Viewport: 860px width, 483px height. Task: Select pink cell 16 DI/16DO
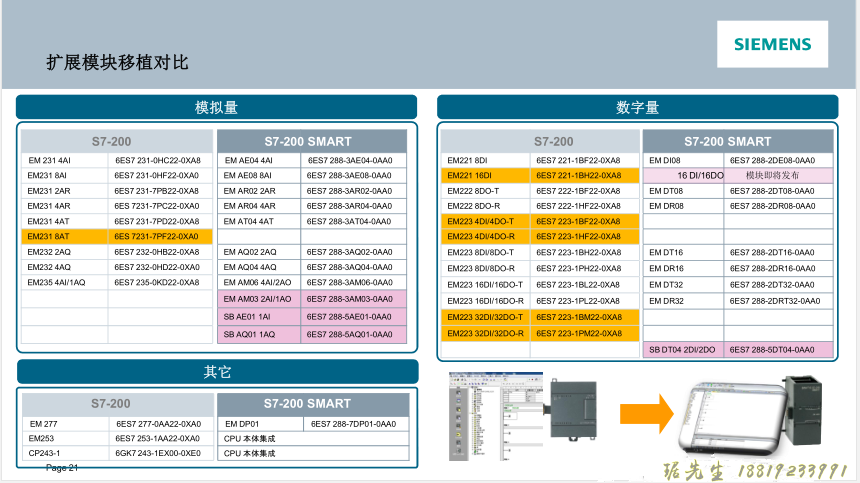(683, 175)
